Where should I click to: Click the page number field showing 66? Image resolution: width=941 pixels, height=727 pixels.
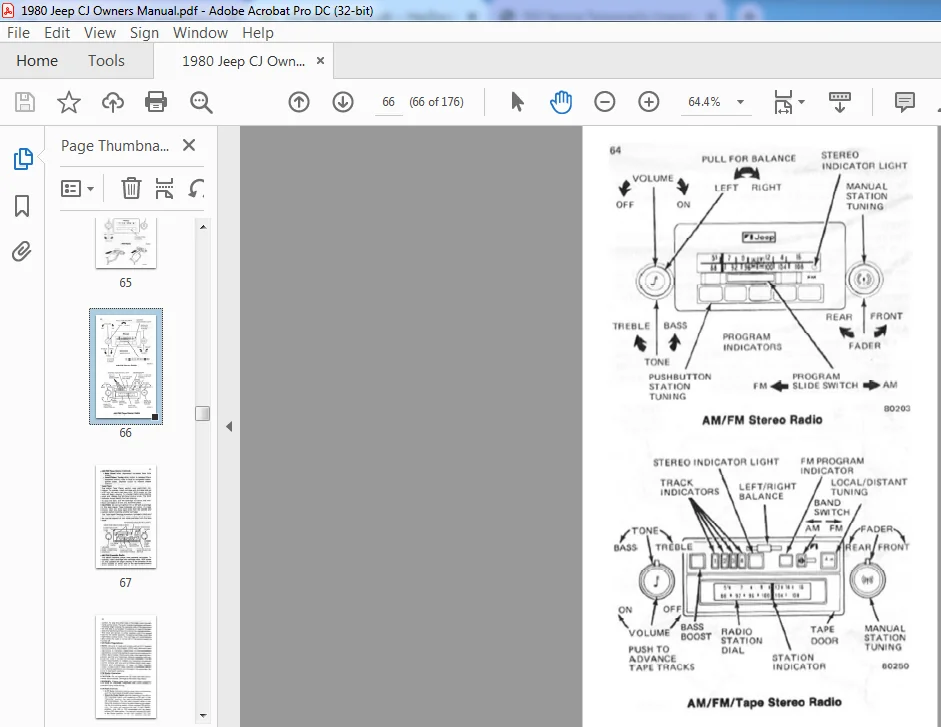coord(388,102)
